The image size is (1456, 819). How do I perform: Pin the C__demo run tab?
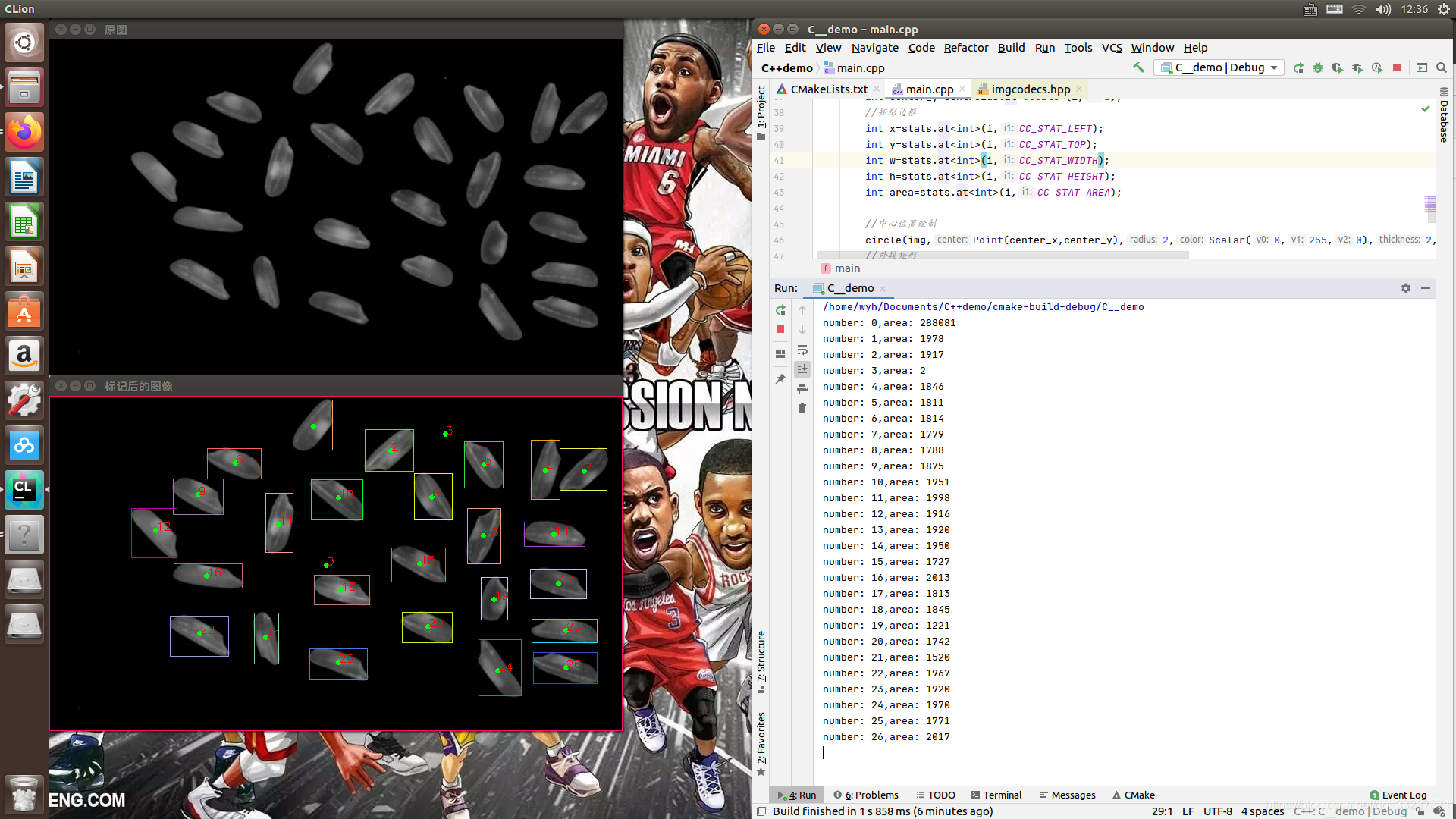(780, 379)
